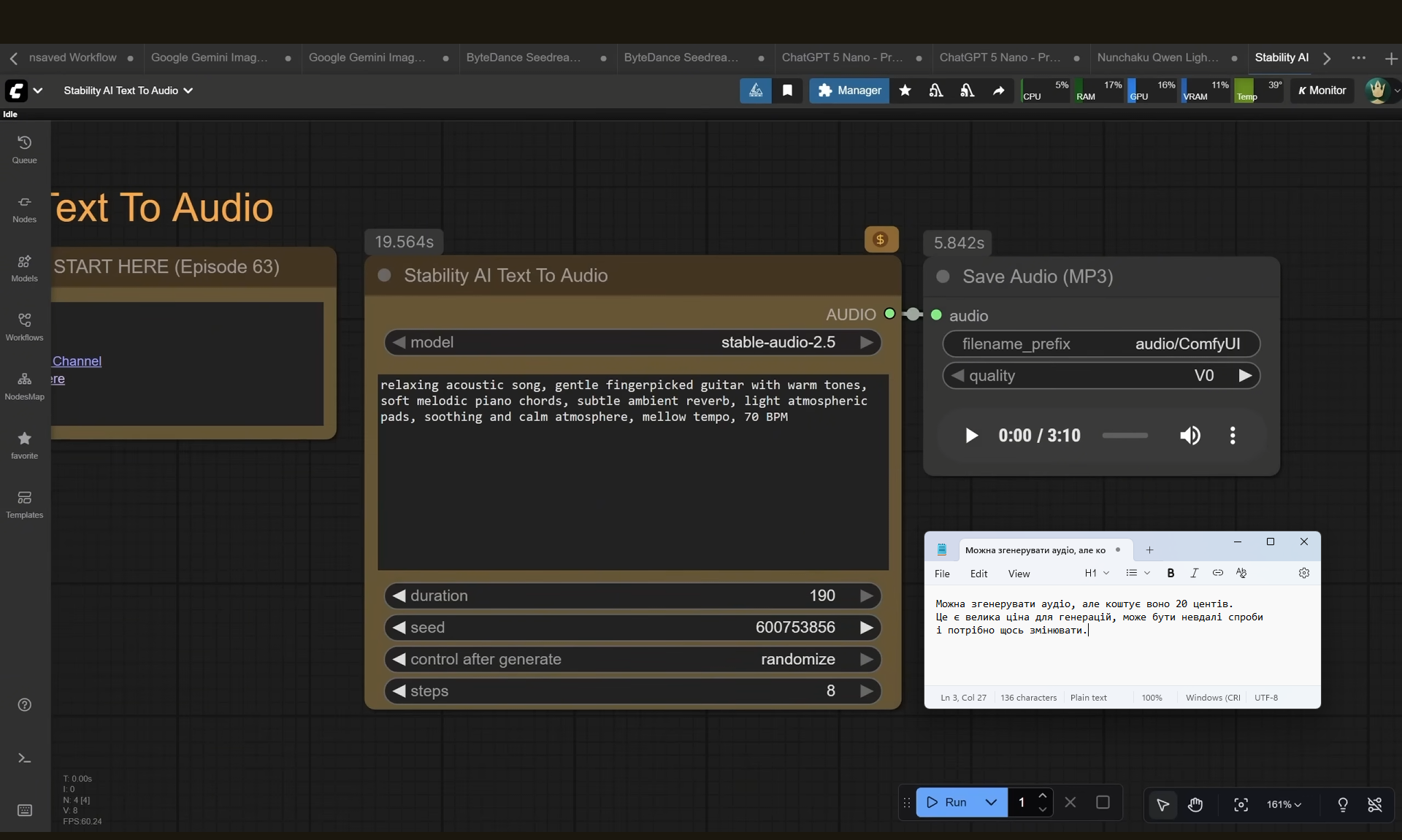Open the NodesMap sidebar panel
The height and width of the screenshot is (840, 1402).
click(24, 385)
